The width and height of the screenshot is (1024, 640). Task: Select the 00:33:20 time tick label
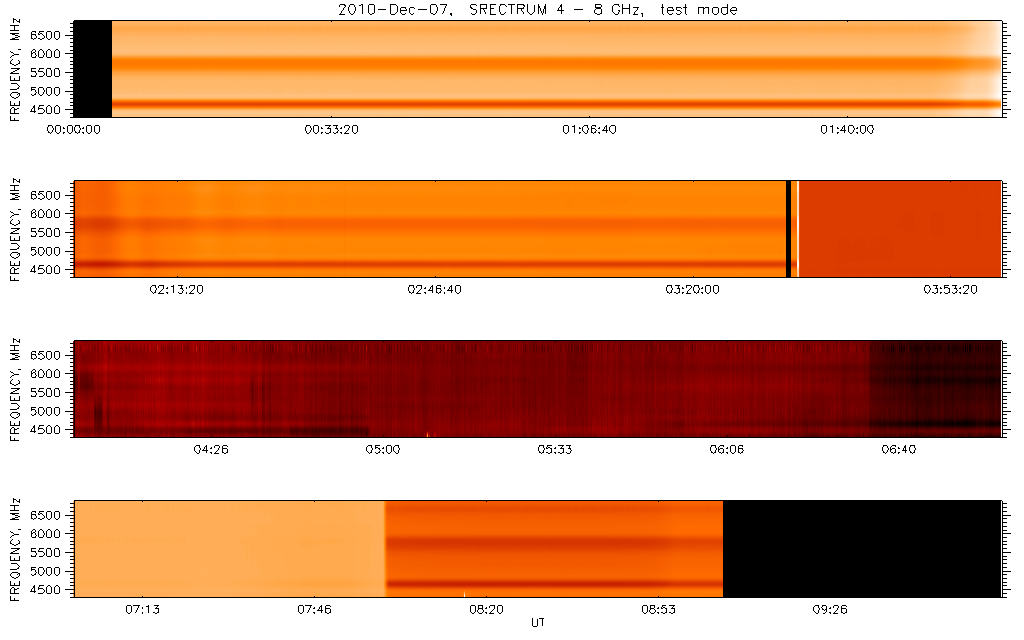tap(332, 130)
